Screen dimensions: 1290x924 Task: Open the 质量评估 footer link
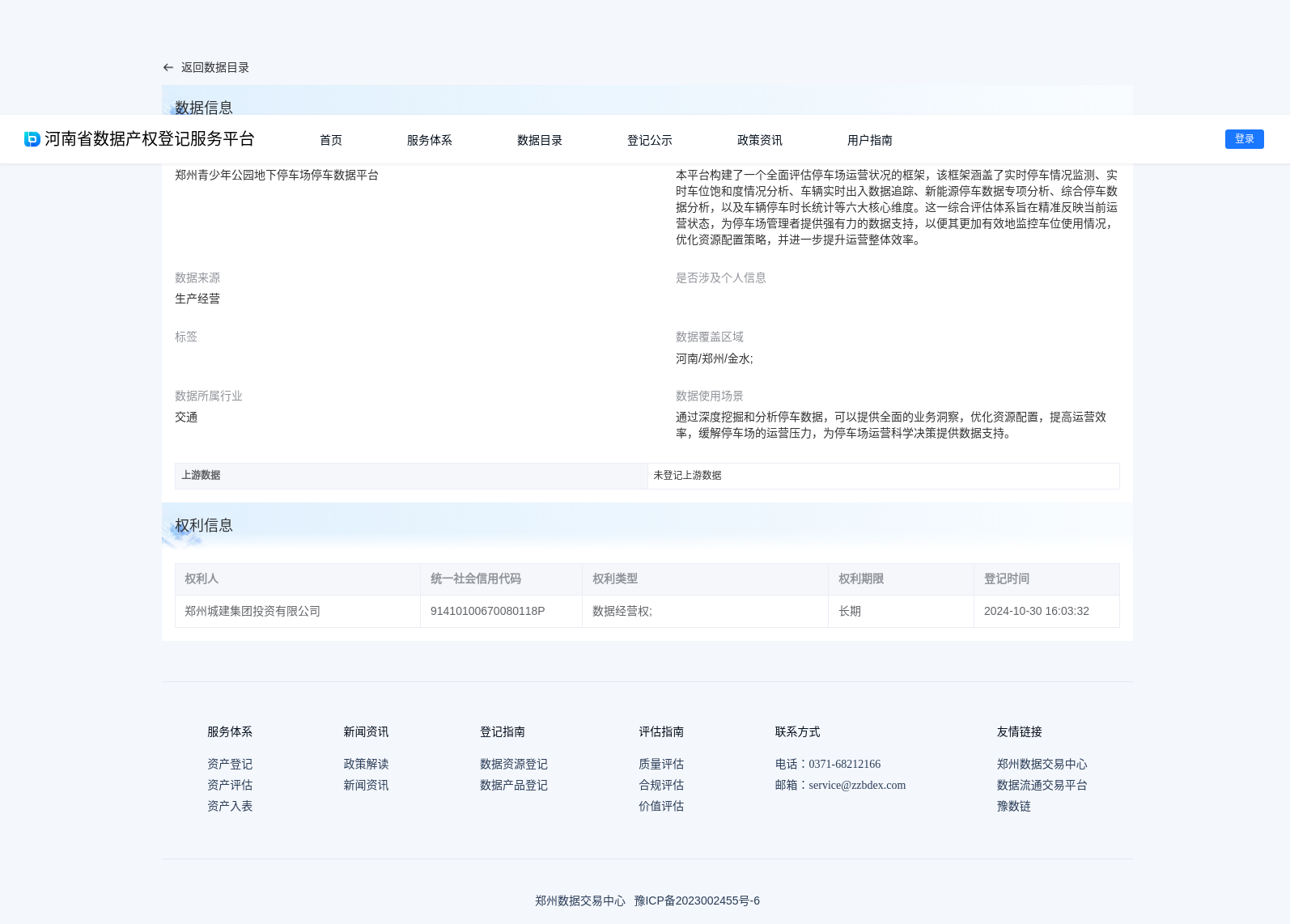(661, 764)
